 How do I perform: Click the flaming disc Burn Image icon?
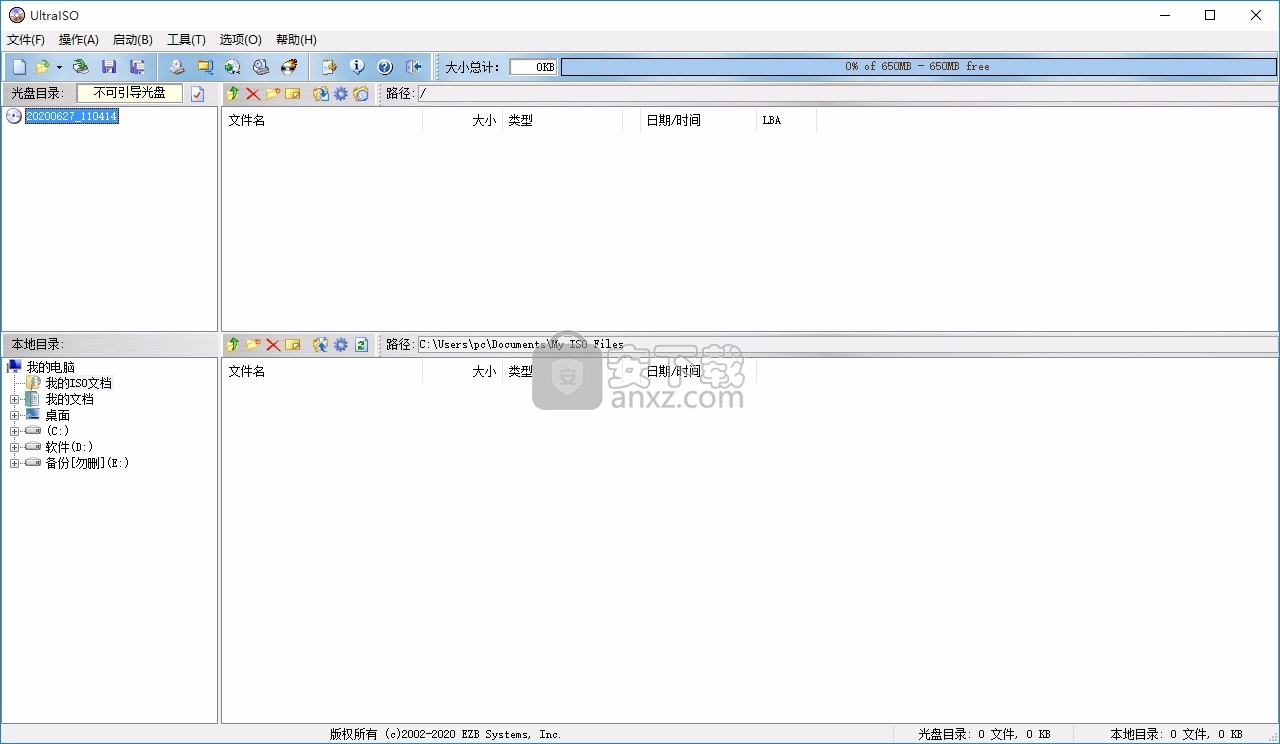click(x=289, y=67)
